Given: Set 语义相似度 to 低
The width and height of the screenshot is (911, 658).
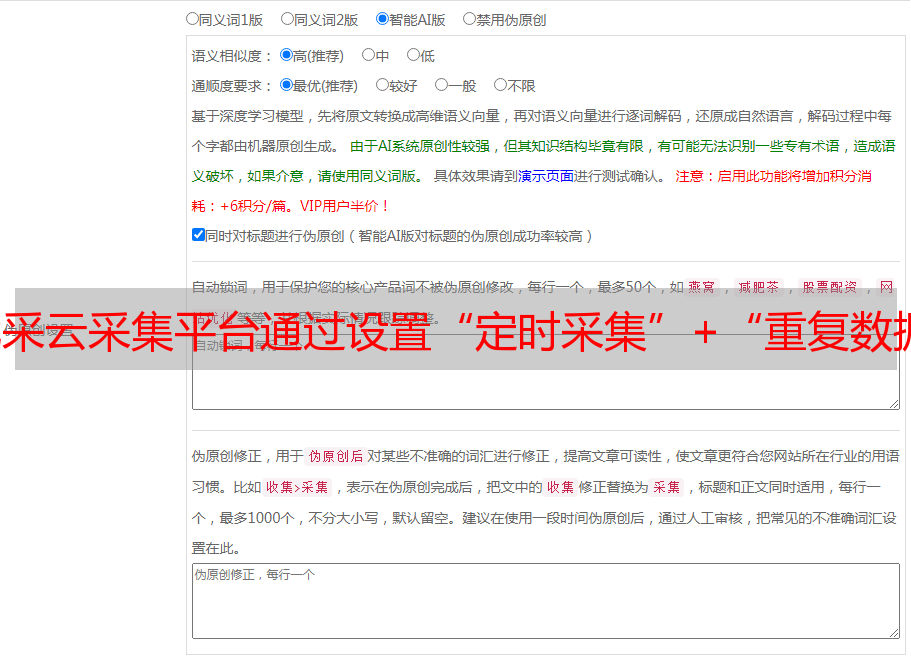Looking at the screenshot, I should pyautogui.click(x=413, y=55).
